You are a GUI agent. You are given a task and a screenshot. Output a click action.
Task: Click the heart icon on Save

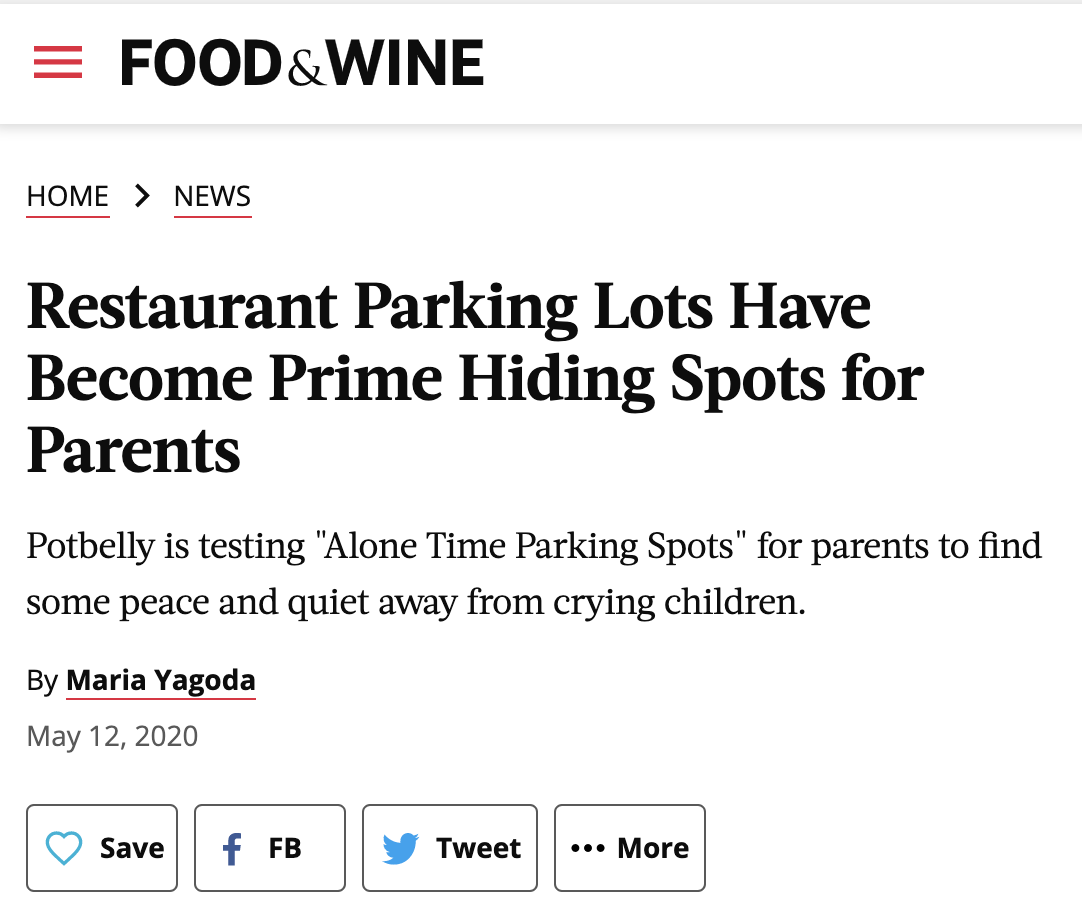click(65, 849)
